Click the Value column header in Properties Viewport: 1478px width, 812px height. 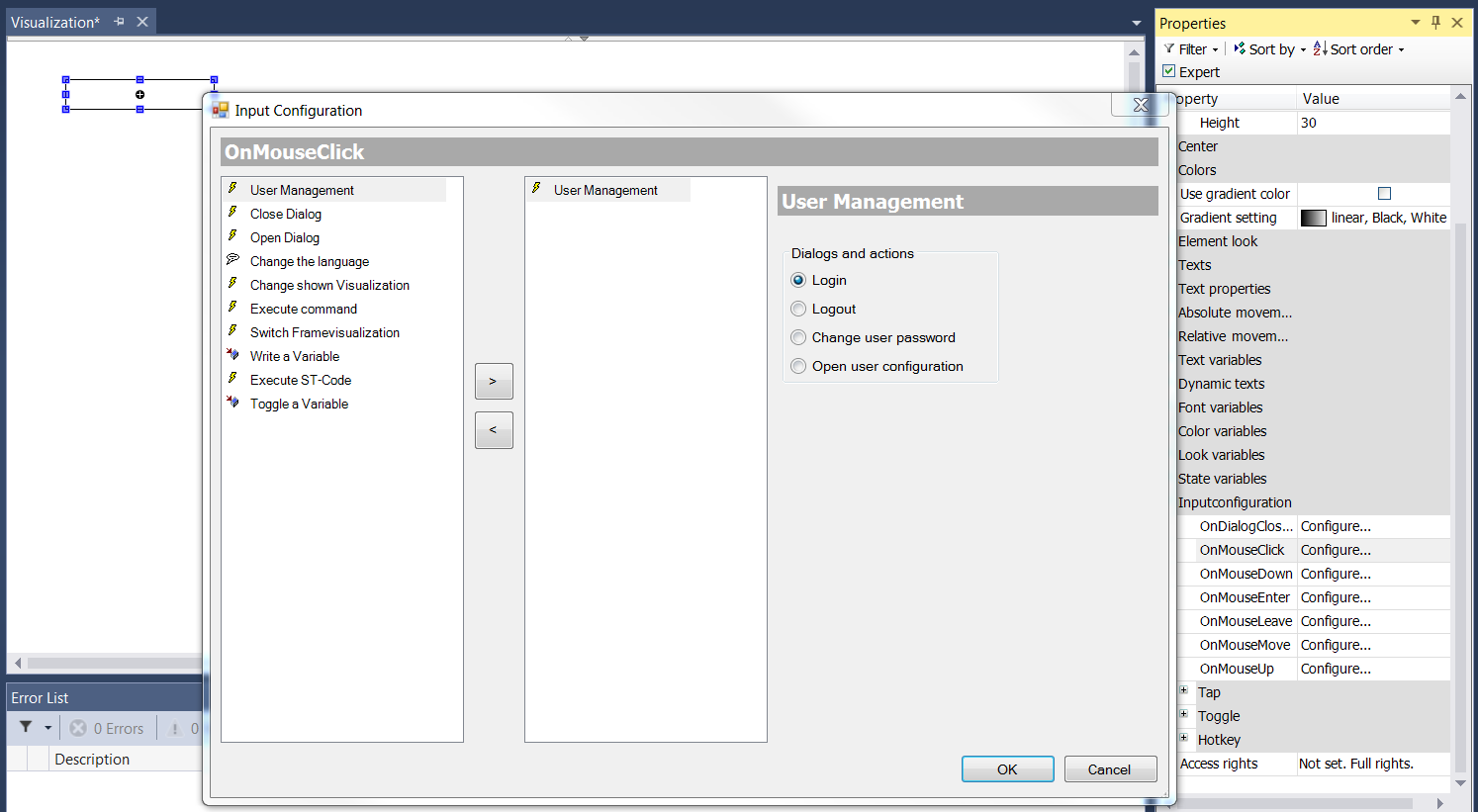tap(1373, 99)
